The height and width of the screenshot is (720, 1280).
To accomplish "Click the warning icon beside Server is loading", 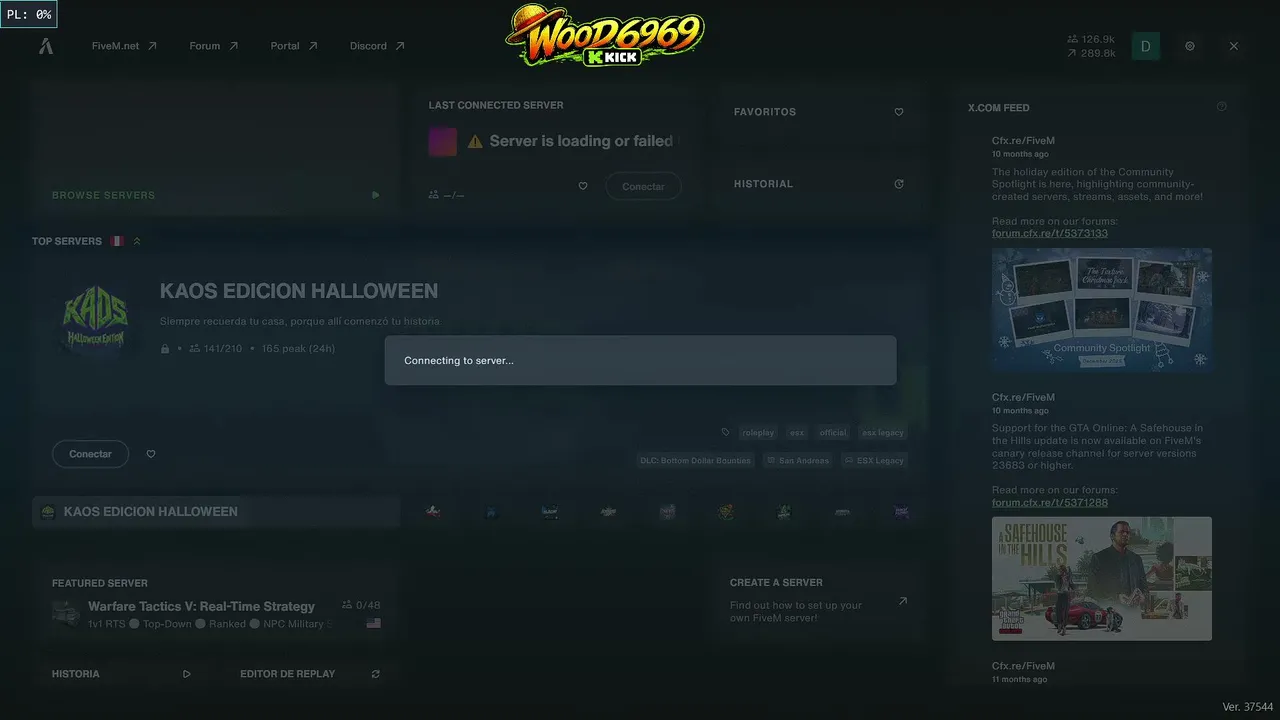I will (x=475, y=142).
